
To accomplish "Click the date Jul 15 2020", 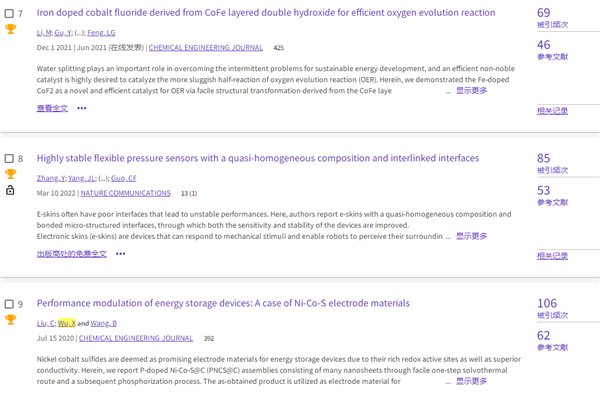I will (55, 338).
